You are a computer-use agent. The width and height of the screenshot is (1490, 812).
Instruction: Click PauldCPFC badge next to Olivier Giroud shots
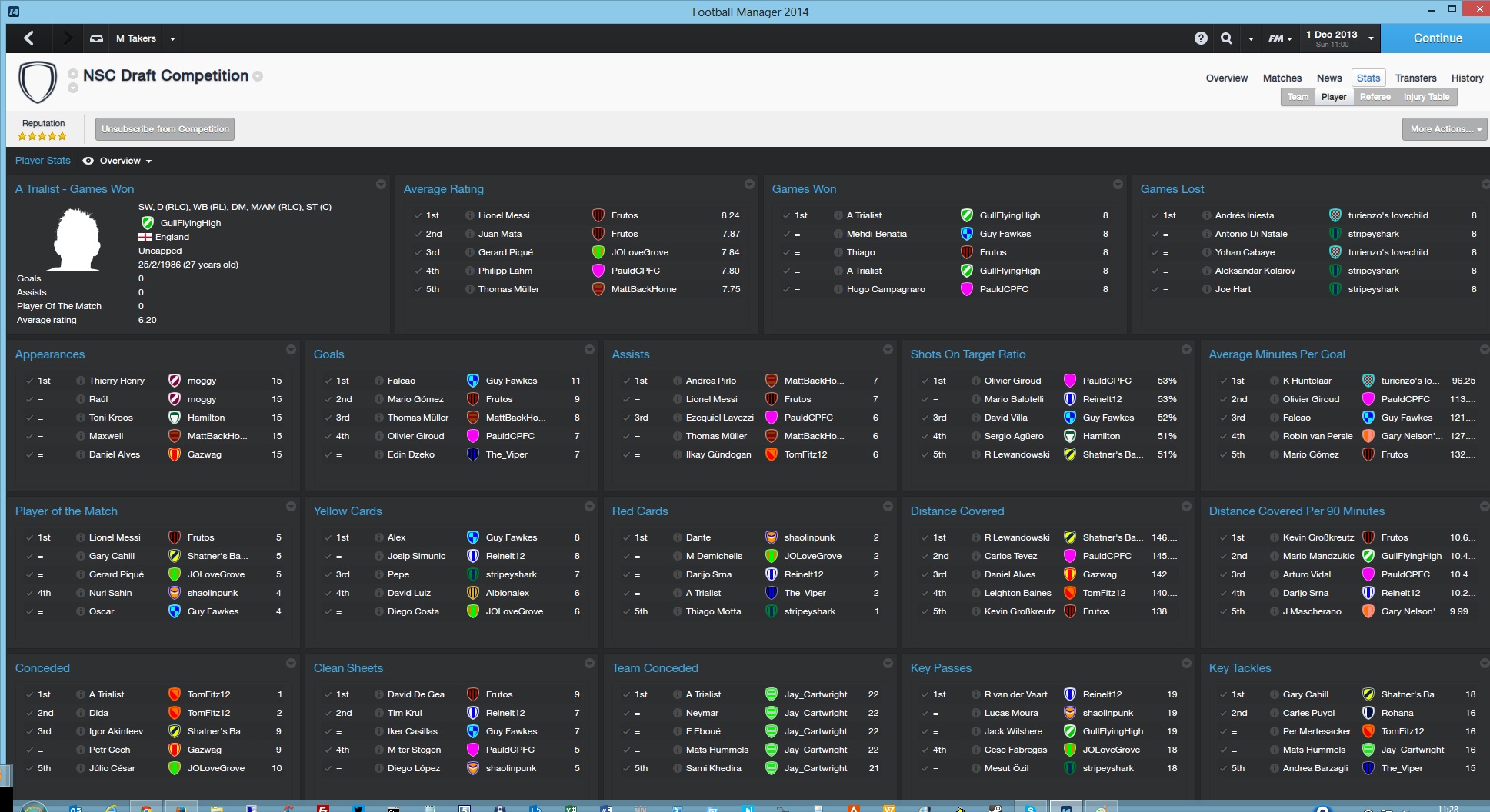click(1069, 381)
